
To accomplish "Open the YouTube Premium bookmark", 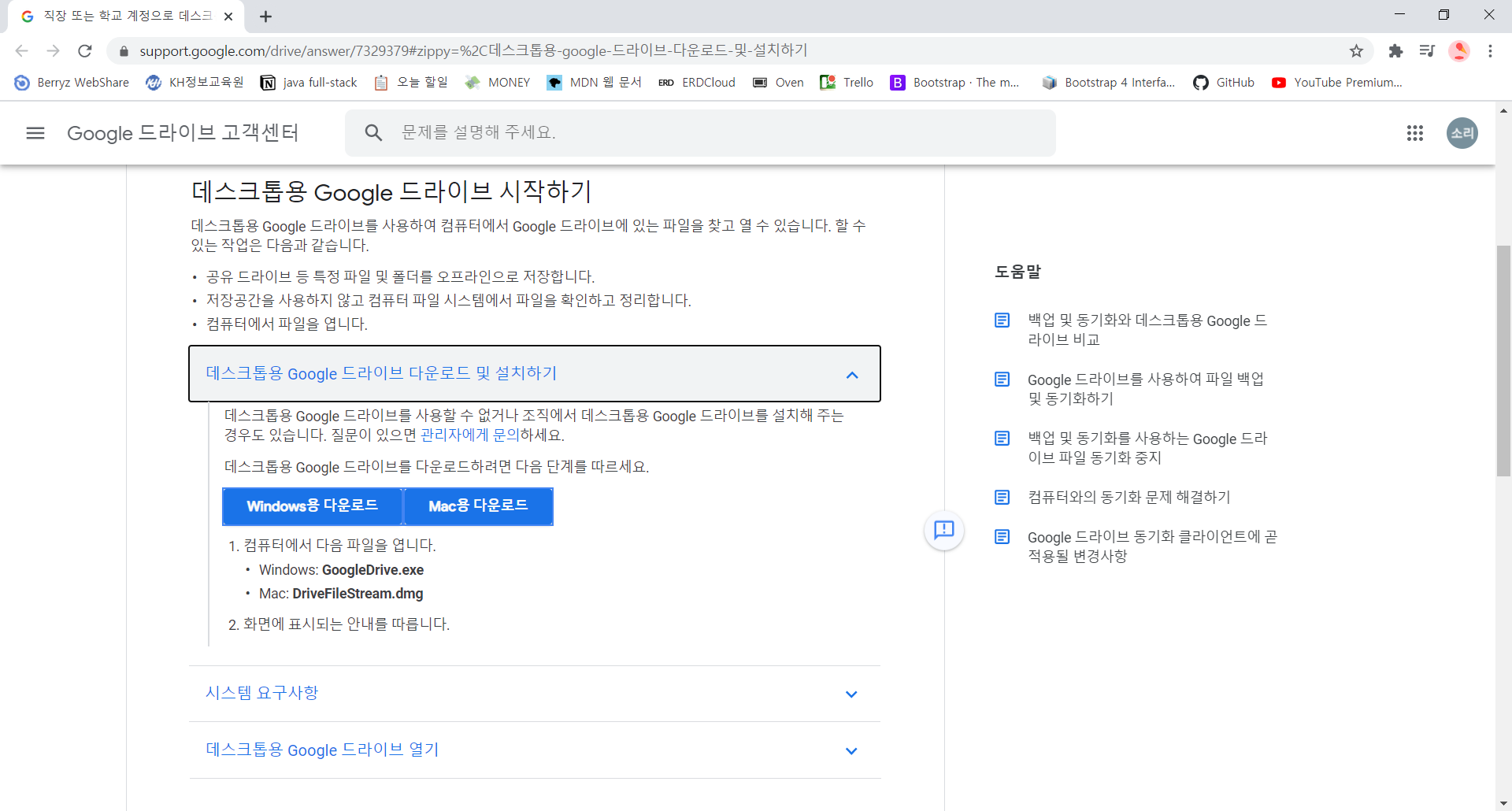I will [x=1337, y=83].
